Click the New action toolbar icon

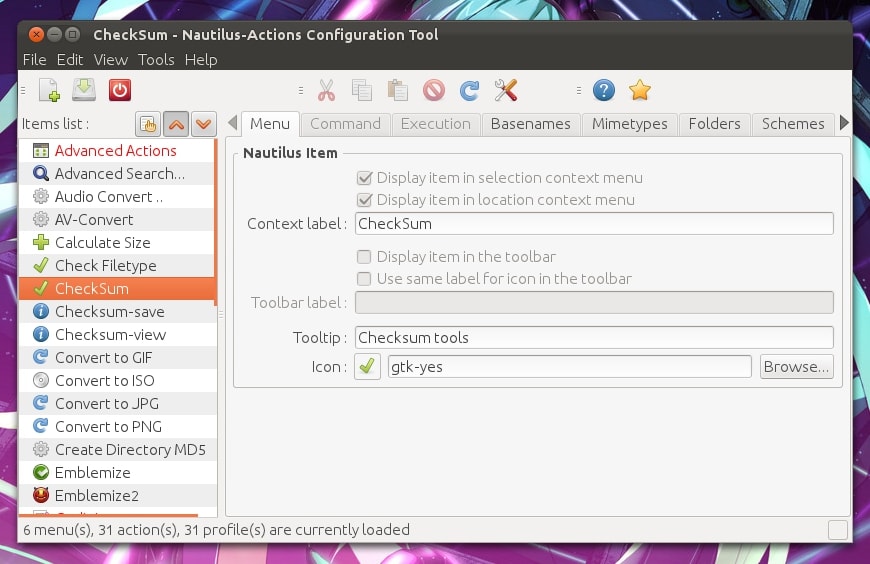point(49,90)
